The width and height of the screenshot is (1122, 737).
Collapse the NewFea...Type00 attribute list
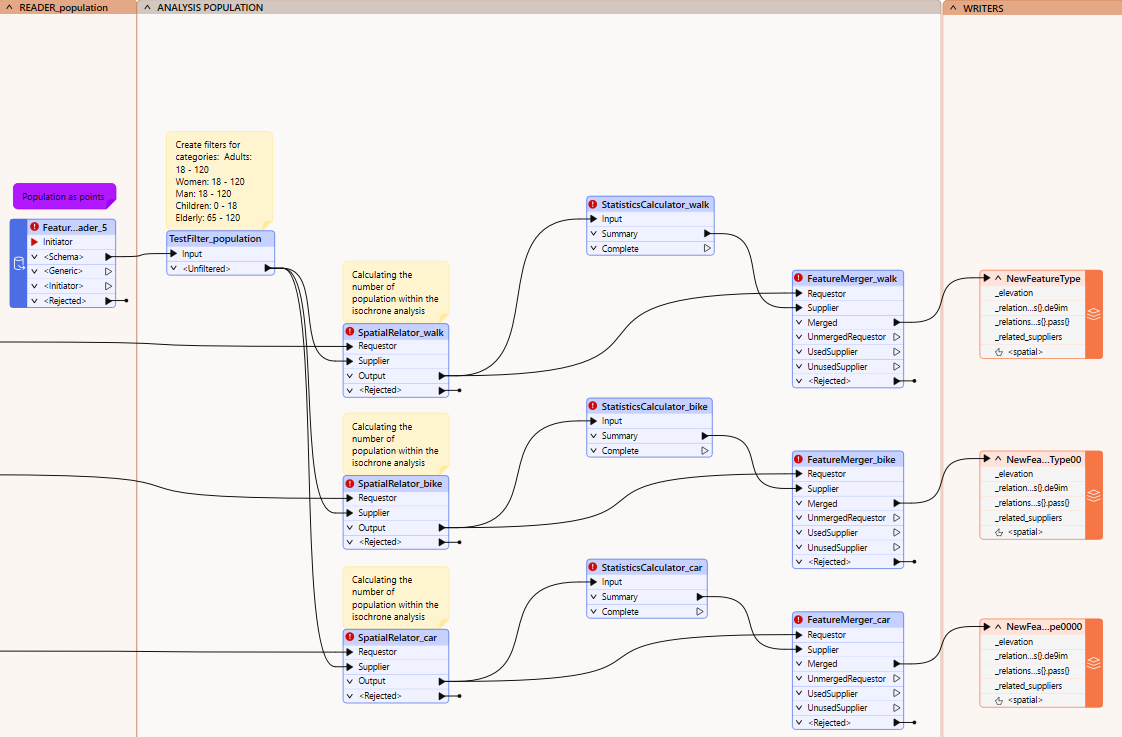coord(998,459)
